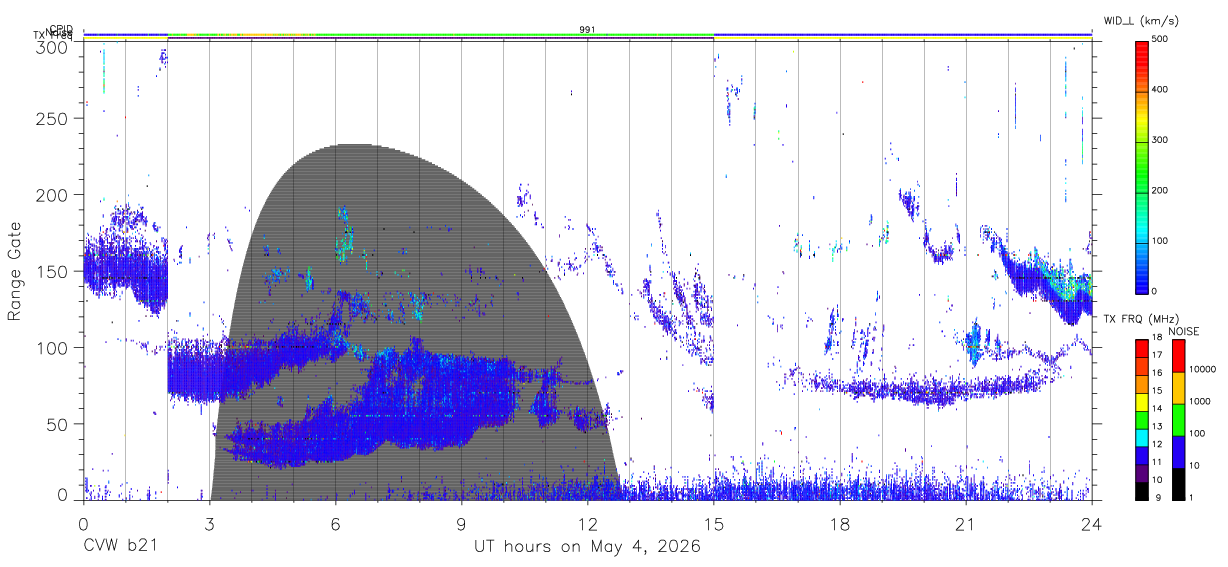Viewport: 1228px width, 567px height.
Task: Click the blue 11–12 MHz swatch in TX FRQ legend
Action: [x=1141, y=455]
